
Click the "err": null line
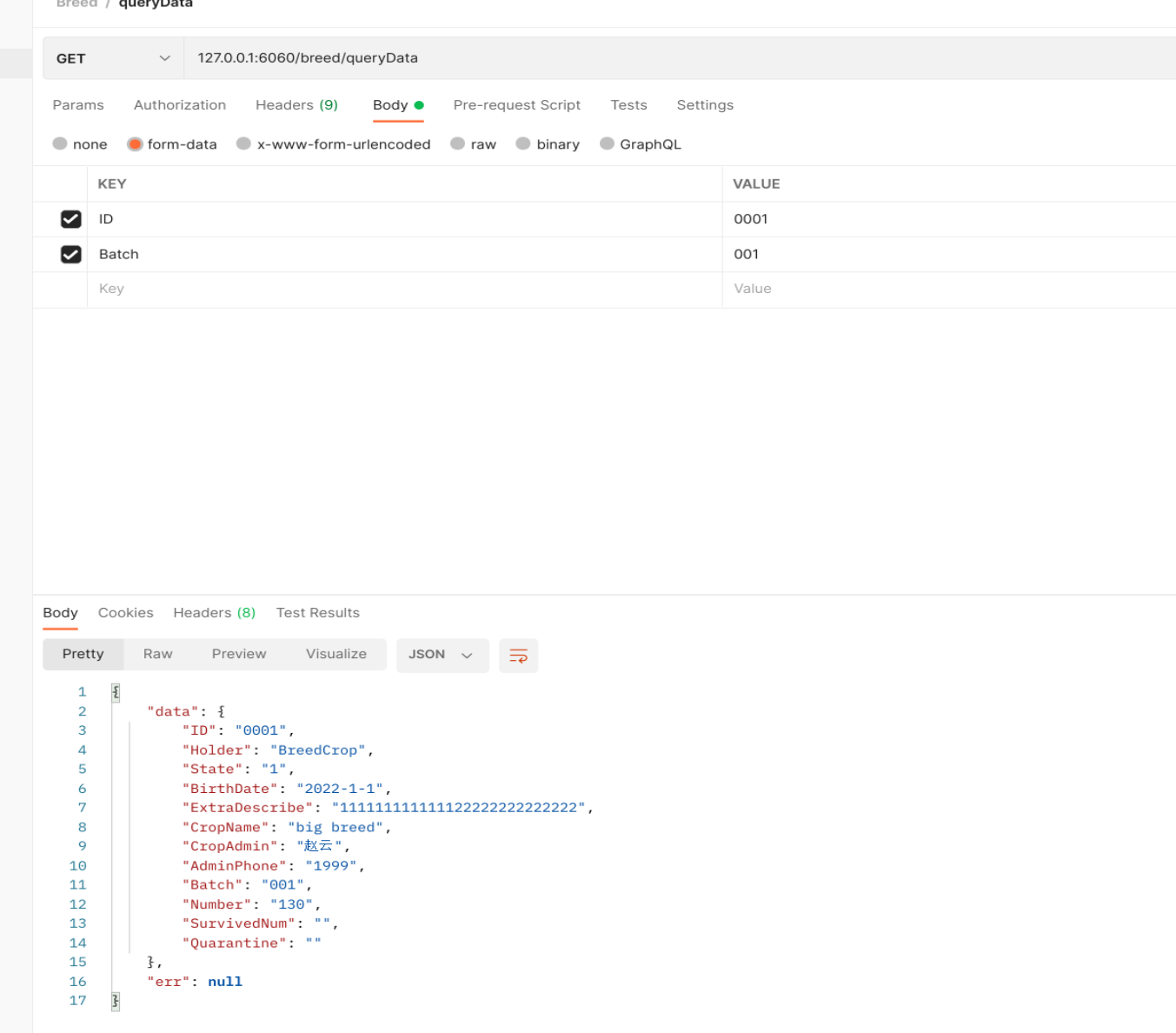(195, 982)
